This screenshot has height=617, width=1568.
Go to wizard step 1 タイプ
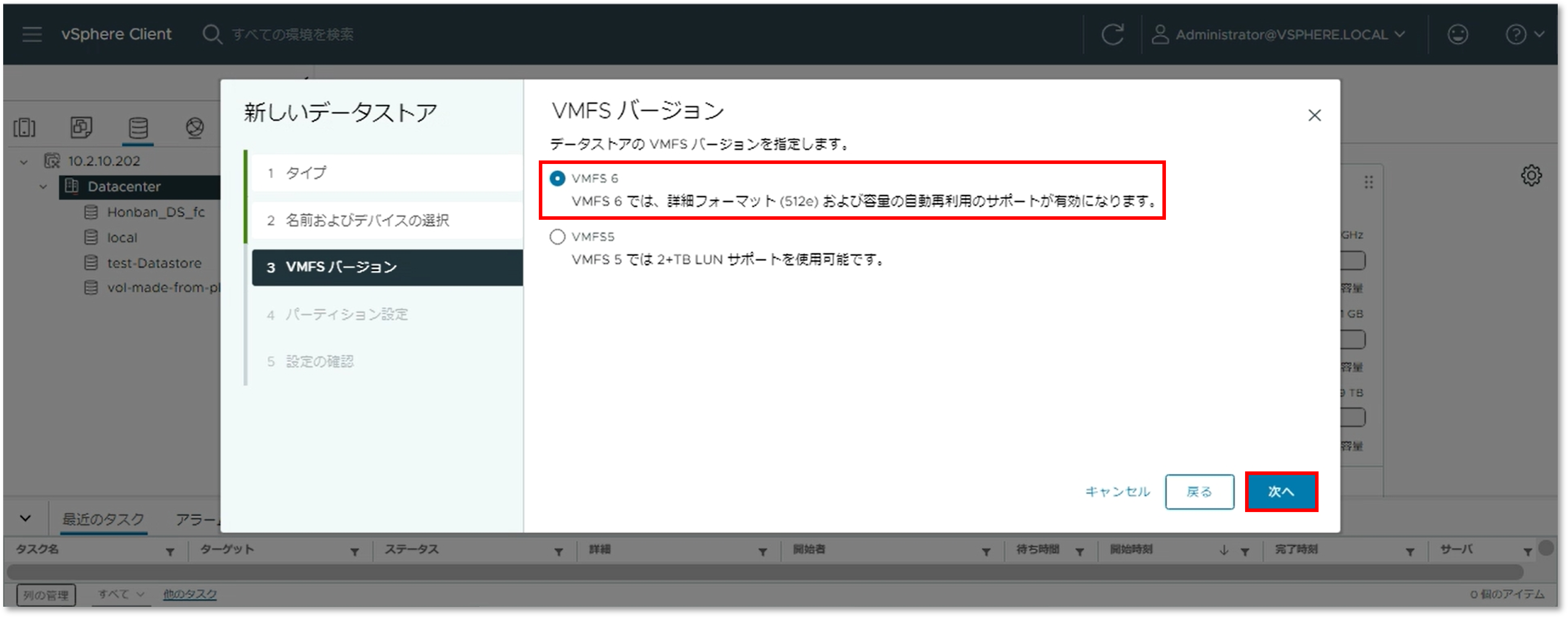[x=387, y=173]
